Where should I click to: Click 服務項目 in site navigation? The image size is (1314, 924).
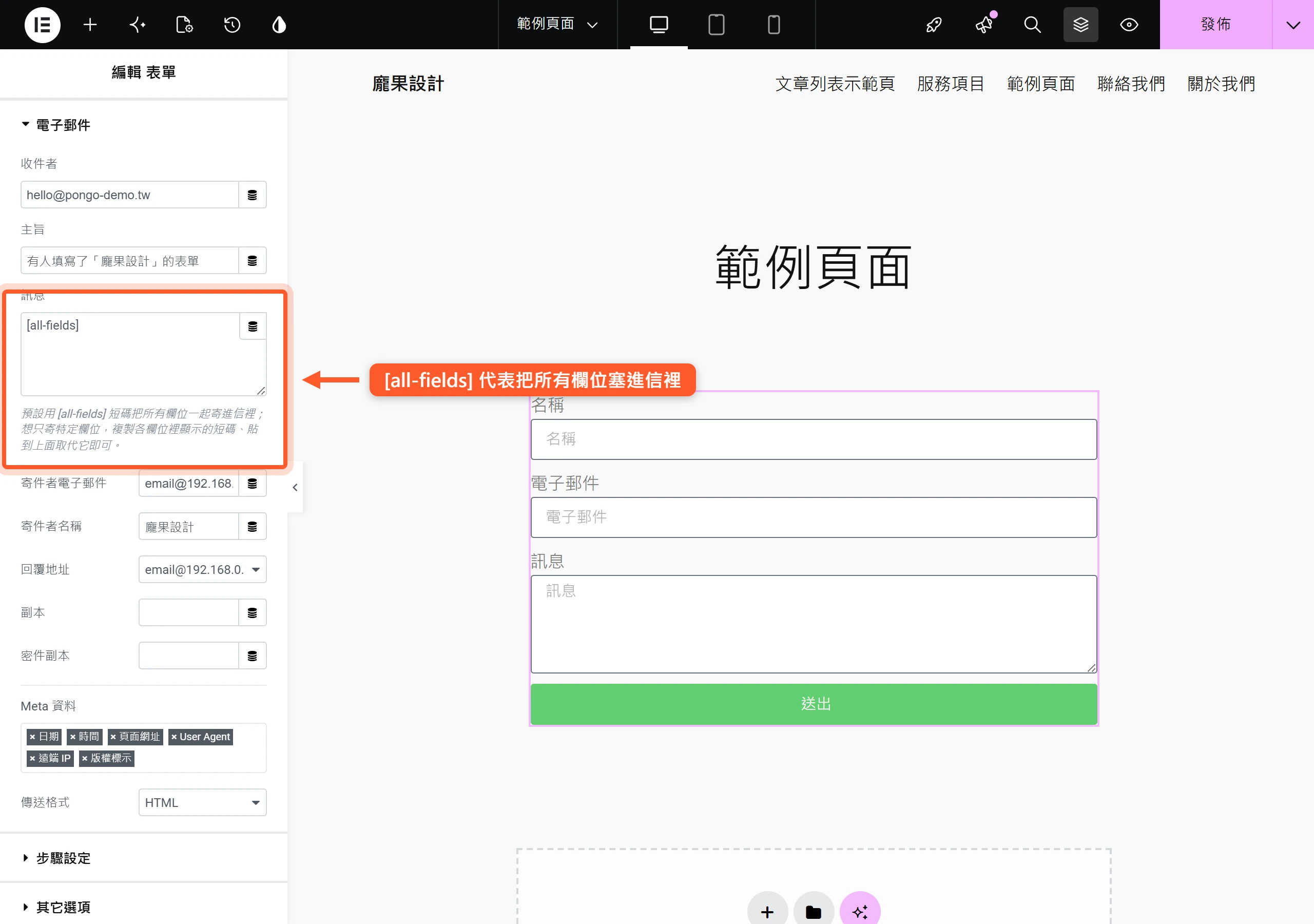point(951,84)
